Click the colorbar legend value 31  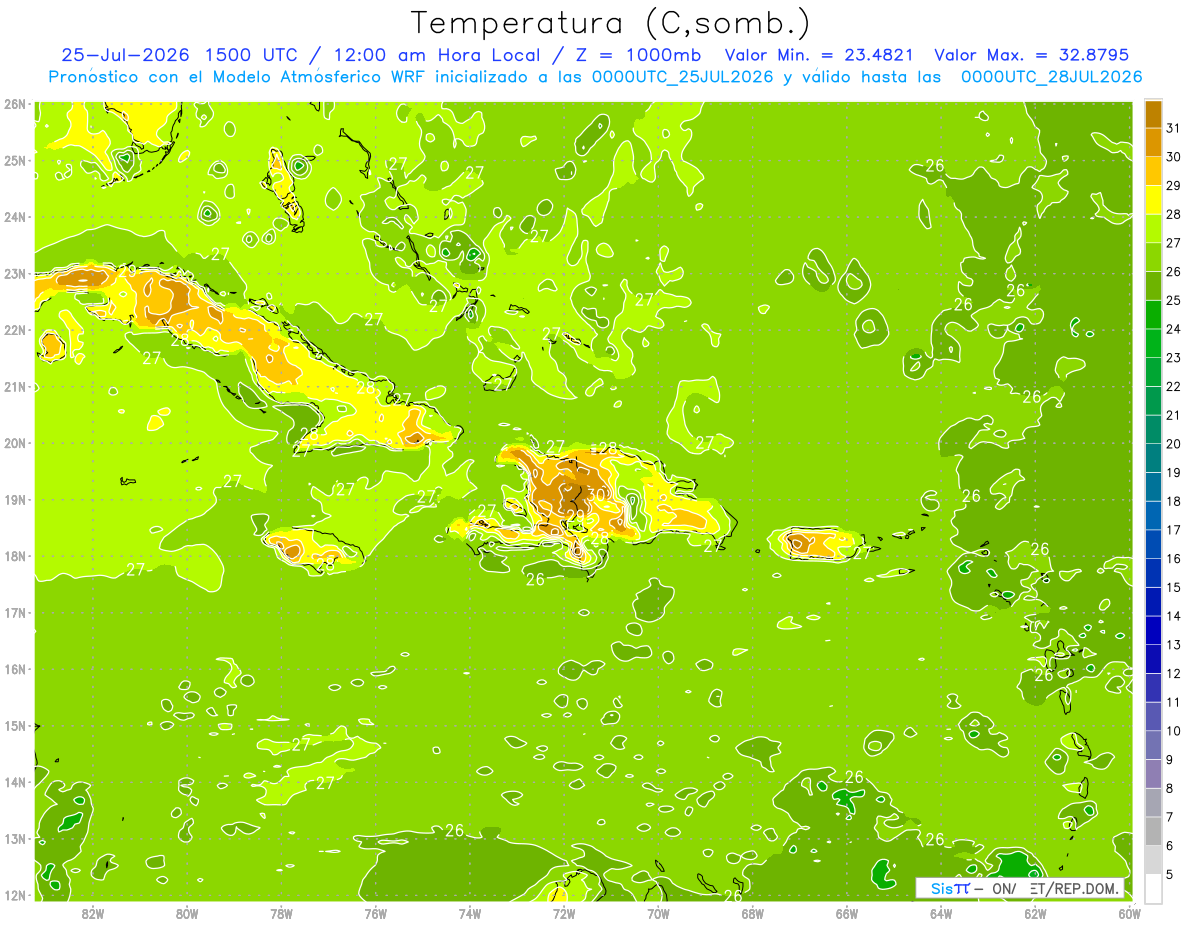[1173, 128]
